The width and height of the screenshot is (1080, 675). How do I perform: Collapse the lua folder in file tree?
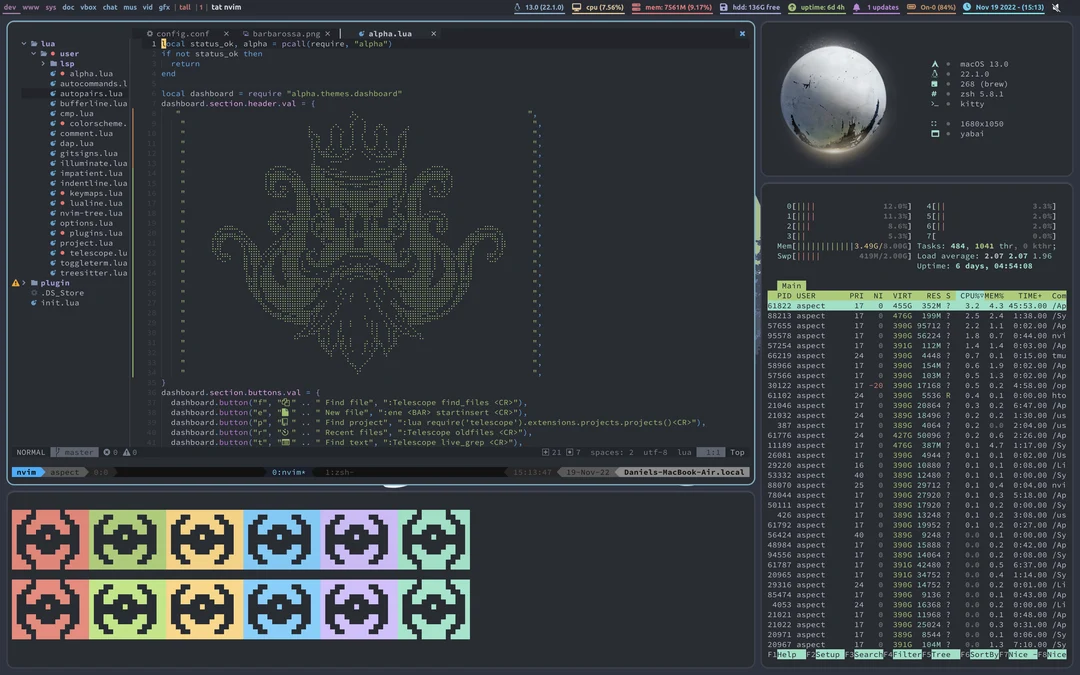tap(24, 43)
